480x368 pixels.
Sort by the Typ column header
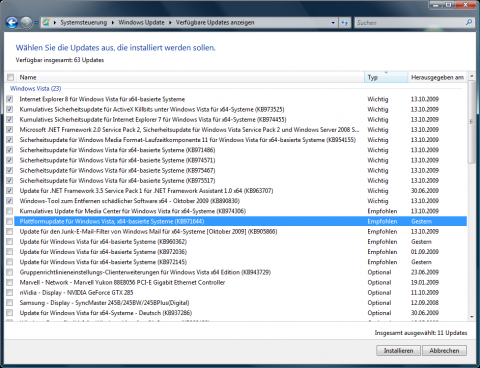coord(386,77)
